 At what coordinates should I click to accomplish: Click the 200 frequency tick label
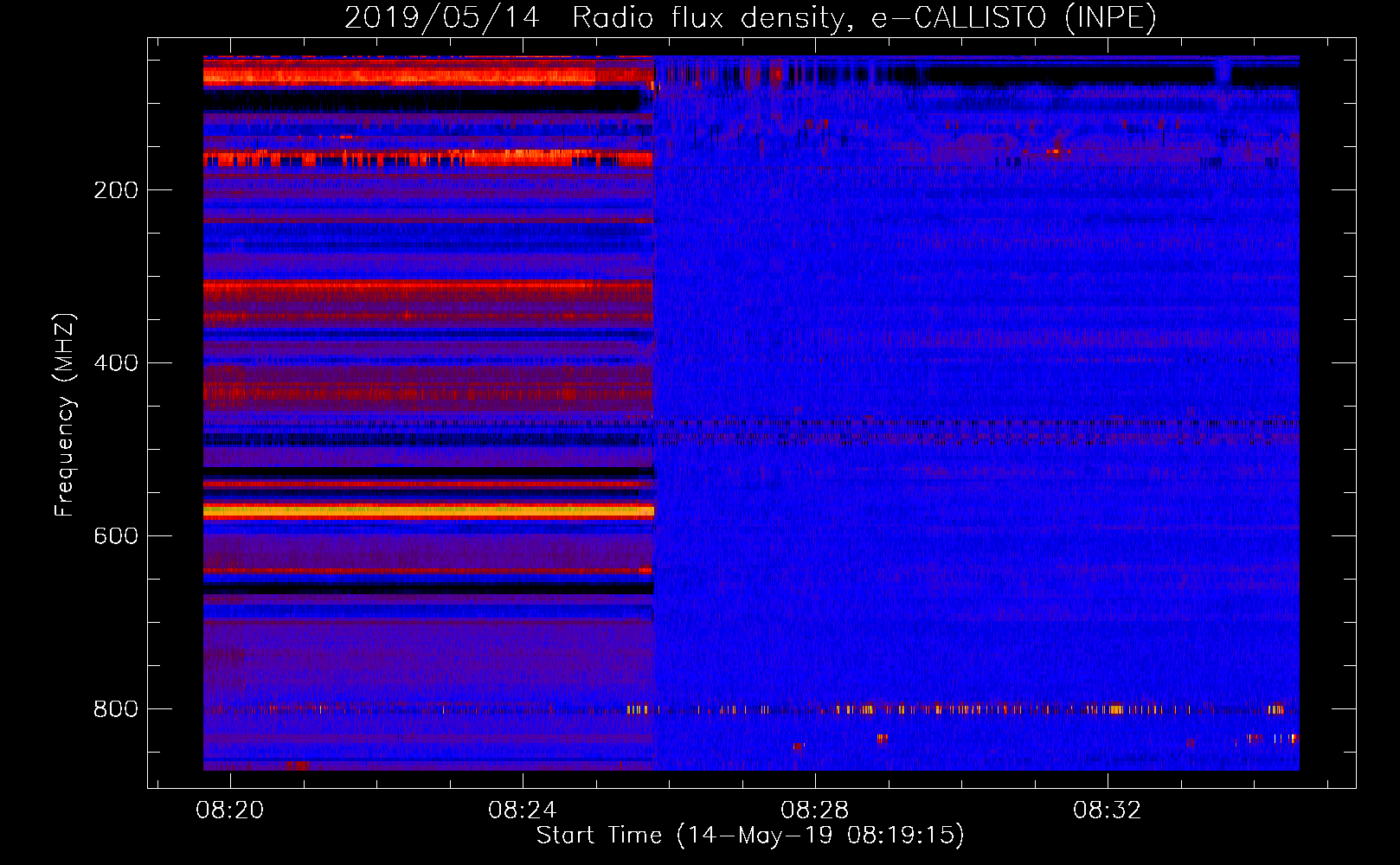pos(116,190)
